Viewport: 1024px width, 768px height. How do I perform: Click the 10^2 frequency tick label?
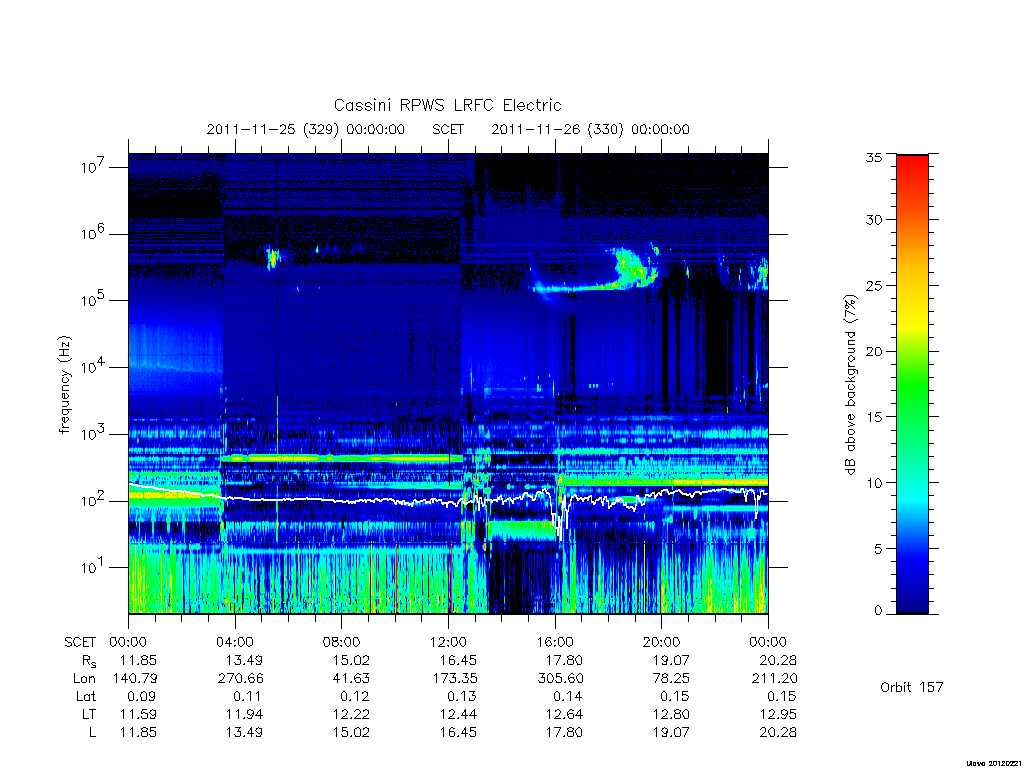(93, 500)
